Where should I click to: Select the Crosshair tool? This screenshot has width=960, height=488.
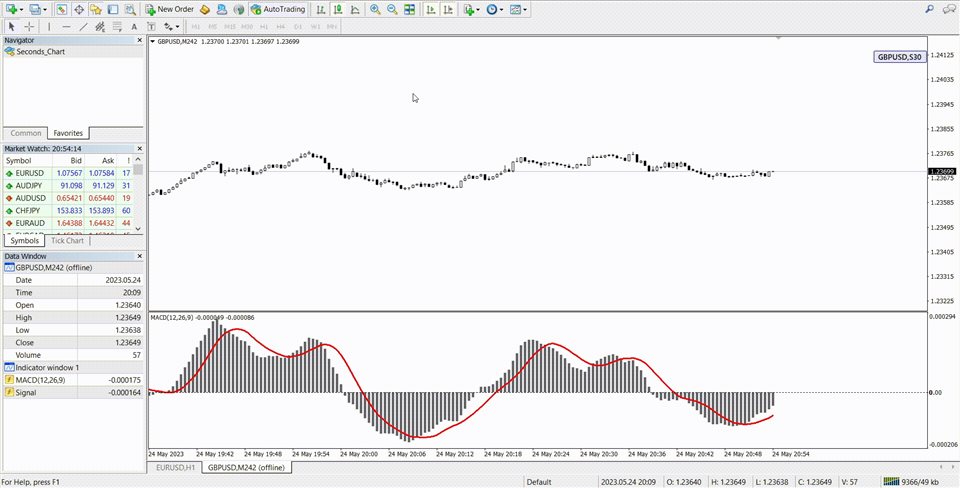click(x=30, y=26)
